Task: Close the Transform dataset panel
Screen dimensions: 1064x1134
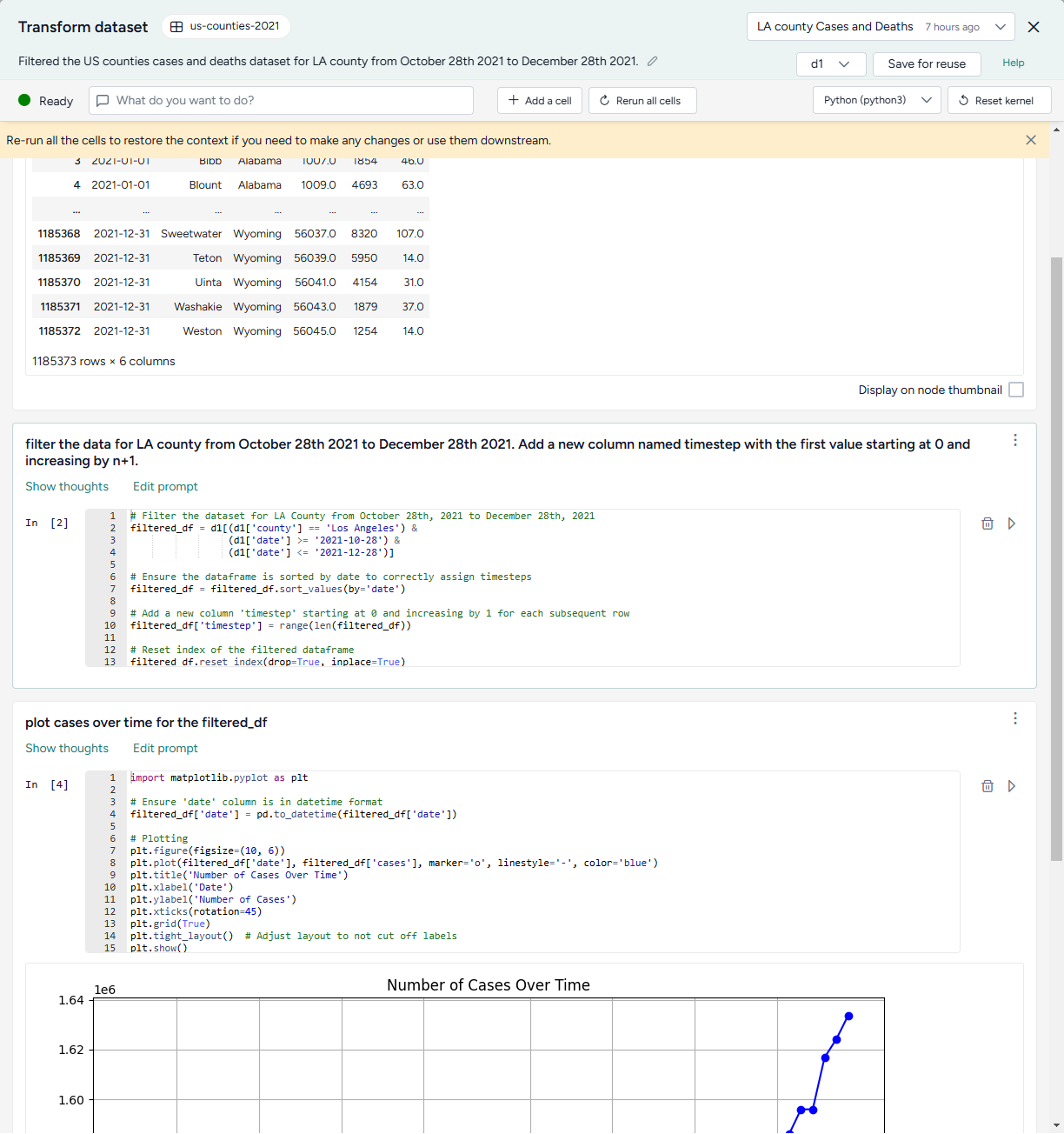Action: (1034, 27)
